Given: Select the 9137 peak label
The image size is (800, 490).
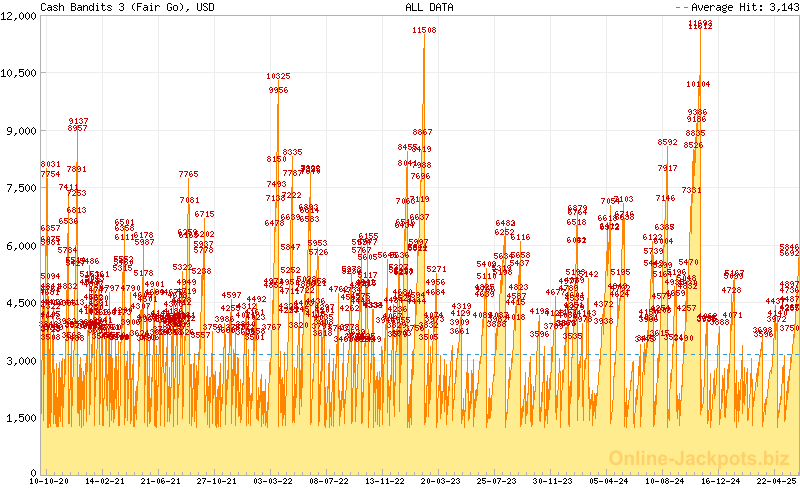Looking at the screenshot, I should pos(78,121).
